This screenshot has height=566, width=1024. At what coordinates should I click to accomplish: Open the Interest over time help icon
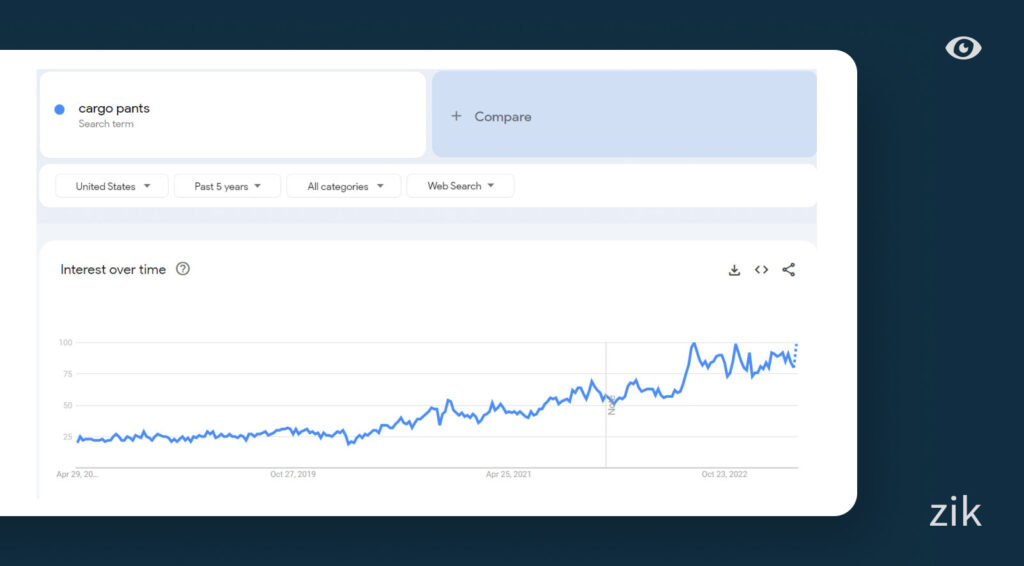point(183,269)
